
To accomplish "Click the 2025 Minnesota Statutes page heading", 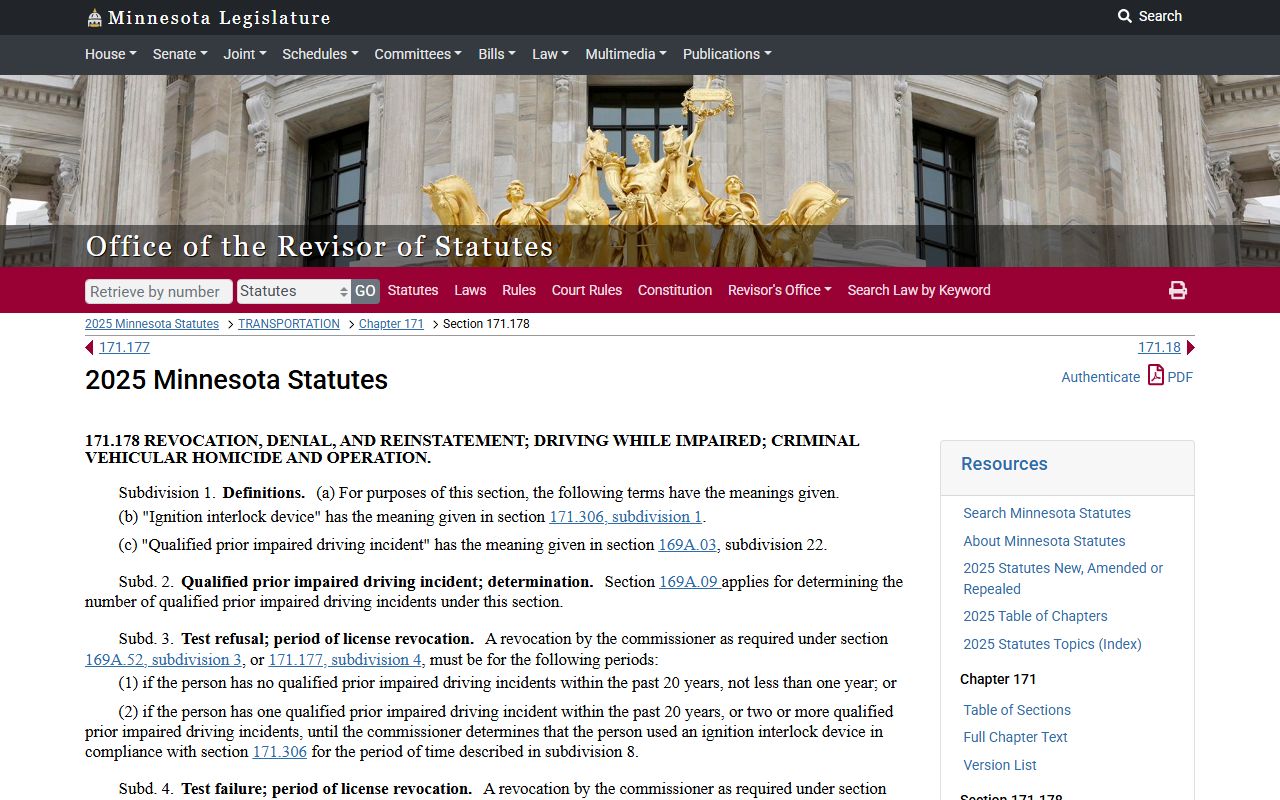I will [x=236, y=380].
